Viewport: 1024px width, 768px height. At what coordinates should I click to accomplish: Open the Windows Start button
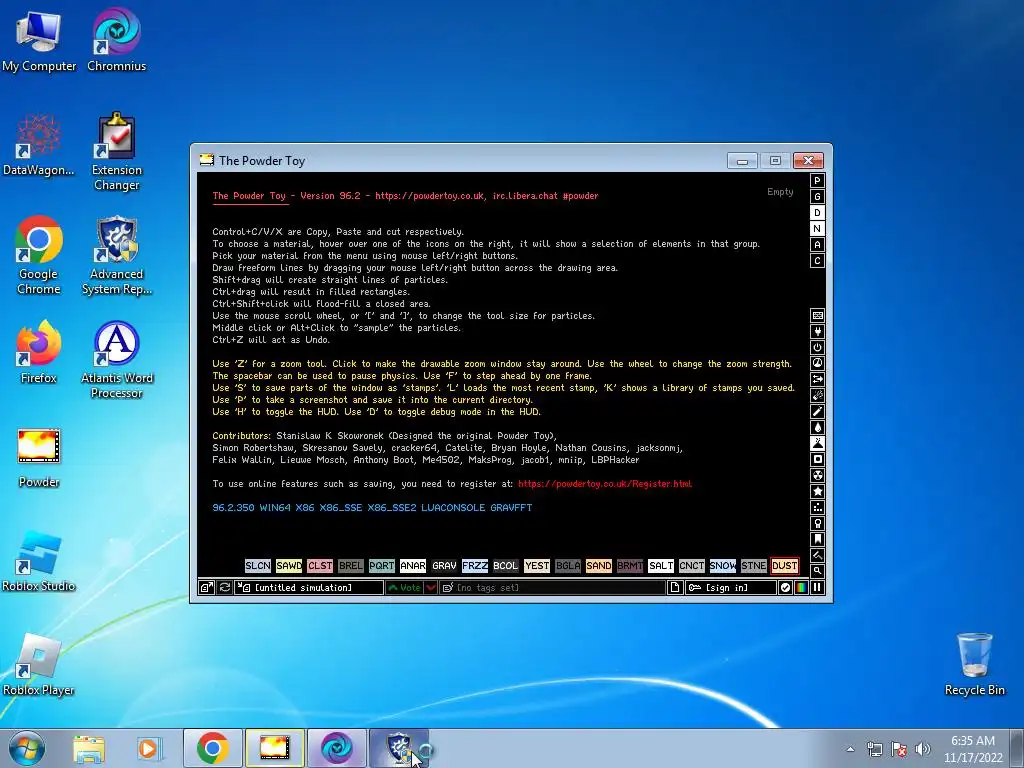pos(27,748)
